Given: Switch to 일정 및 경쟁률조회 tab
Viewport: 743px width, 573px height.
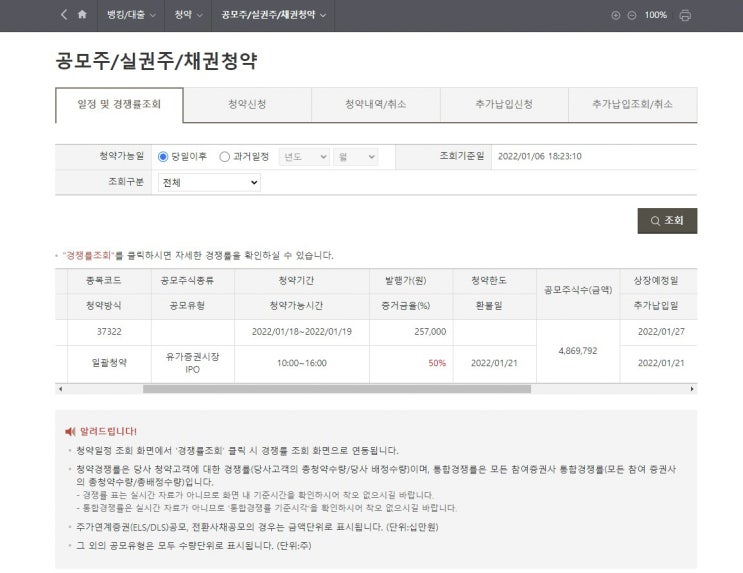Looking at the screenshot, I should click(119, 104).
